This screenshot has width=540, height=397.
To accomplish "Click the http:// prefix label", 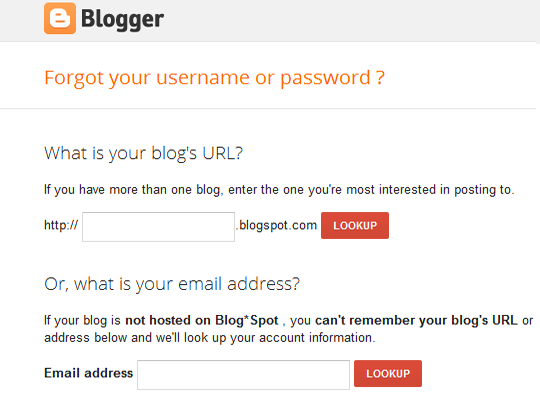I will point(61,226).
